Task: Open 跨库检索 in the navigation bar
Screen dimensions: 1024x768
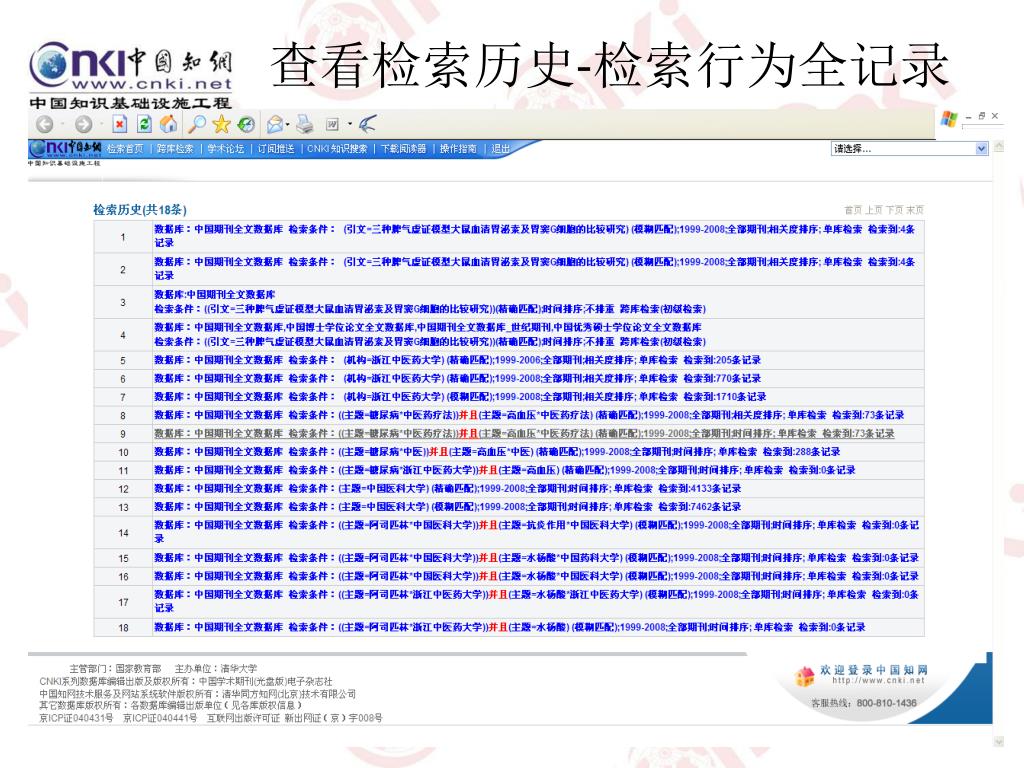Action: pos(175,149)
